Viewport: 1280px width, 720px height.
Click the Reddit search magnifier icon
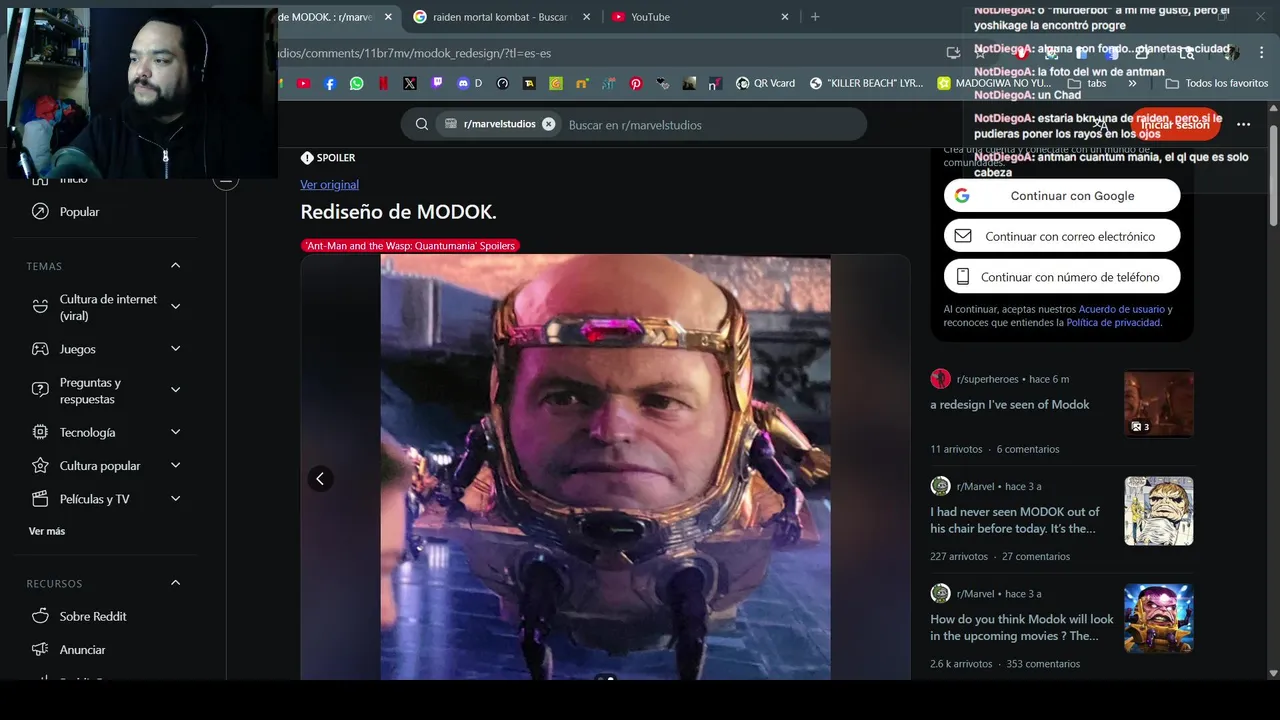[x=422, y=124]
